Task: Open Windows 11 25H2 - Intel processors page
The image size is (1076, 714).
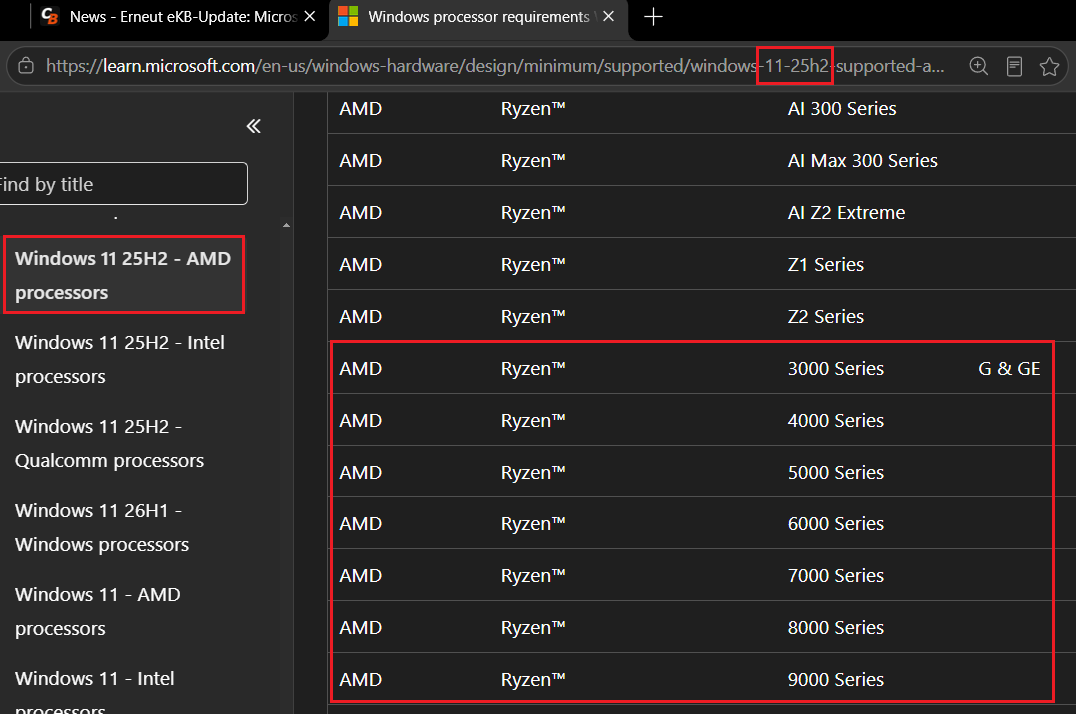Action: (x=119, y=359)
